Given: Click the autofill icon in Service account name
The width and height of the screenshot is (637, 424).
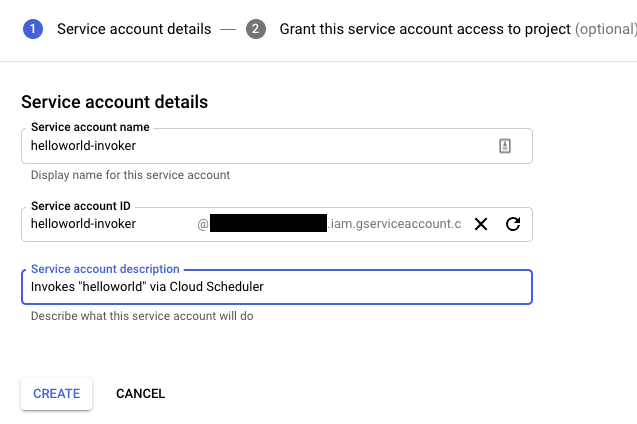Looking at the screenshot, I should coord(505,146).
